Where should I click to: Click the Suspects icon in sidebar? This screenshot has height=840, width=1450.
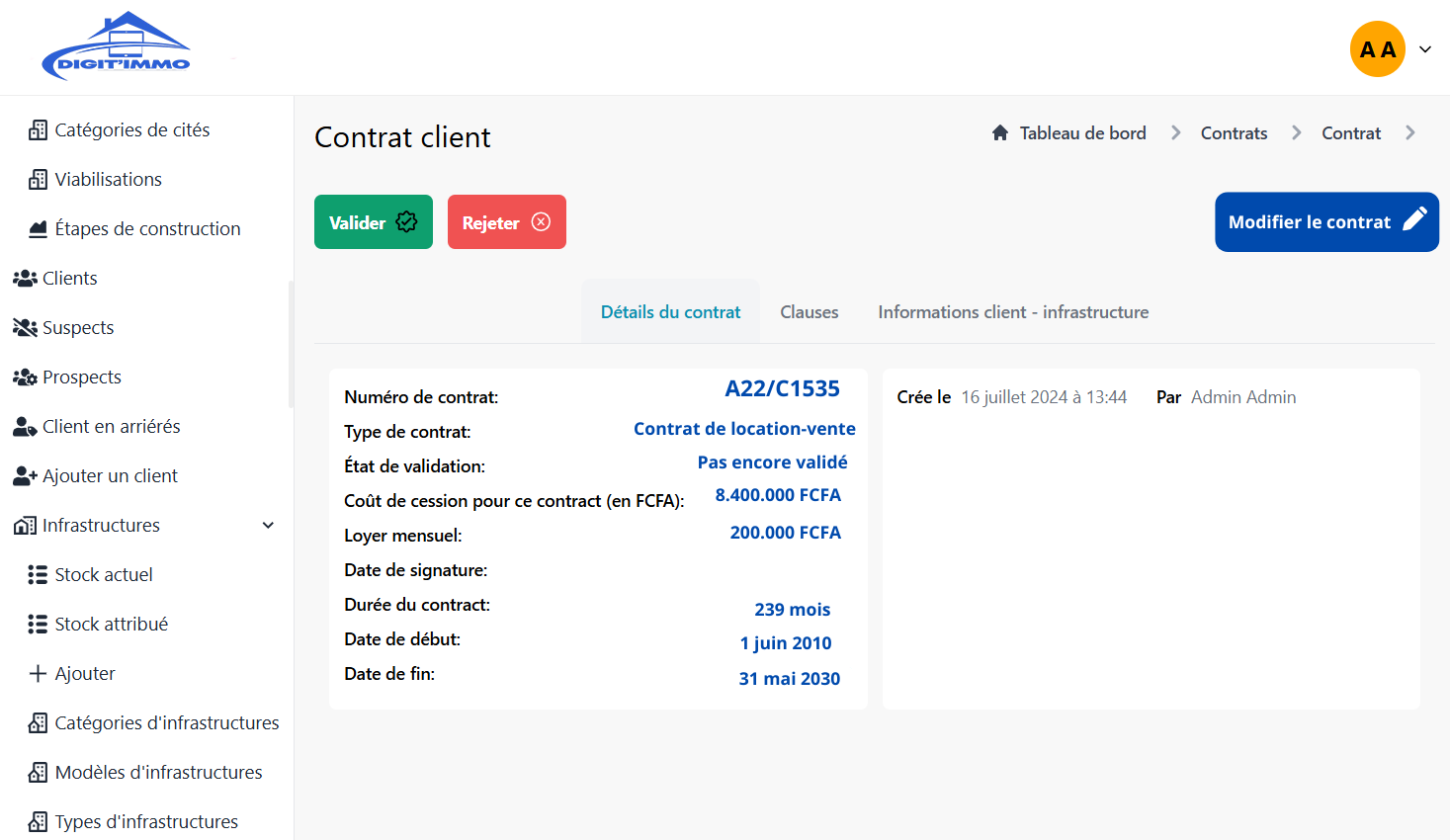click(25, 328)
